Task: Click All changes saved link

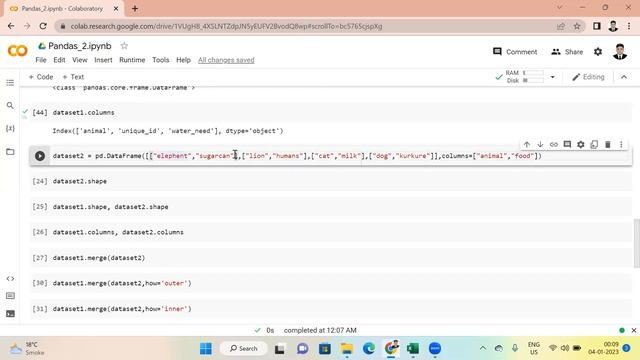Action: click(226, 60)
